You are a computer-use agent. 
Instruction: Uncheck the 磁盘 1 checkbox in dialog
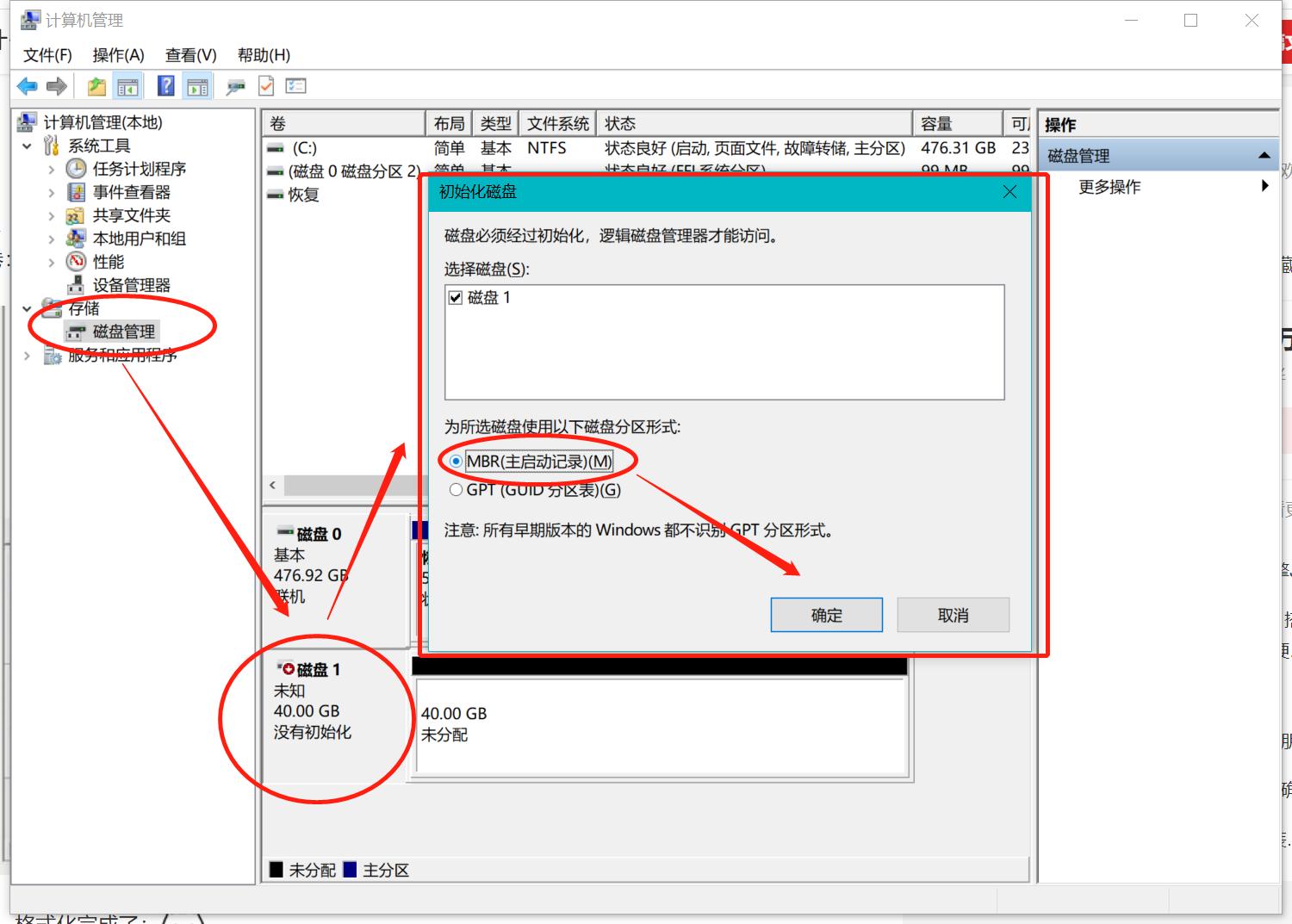point(456,298)
